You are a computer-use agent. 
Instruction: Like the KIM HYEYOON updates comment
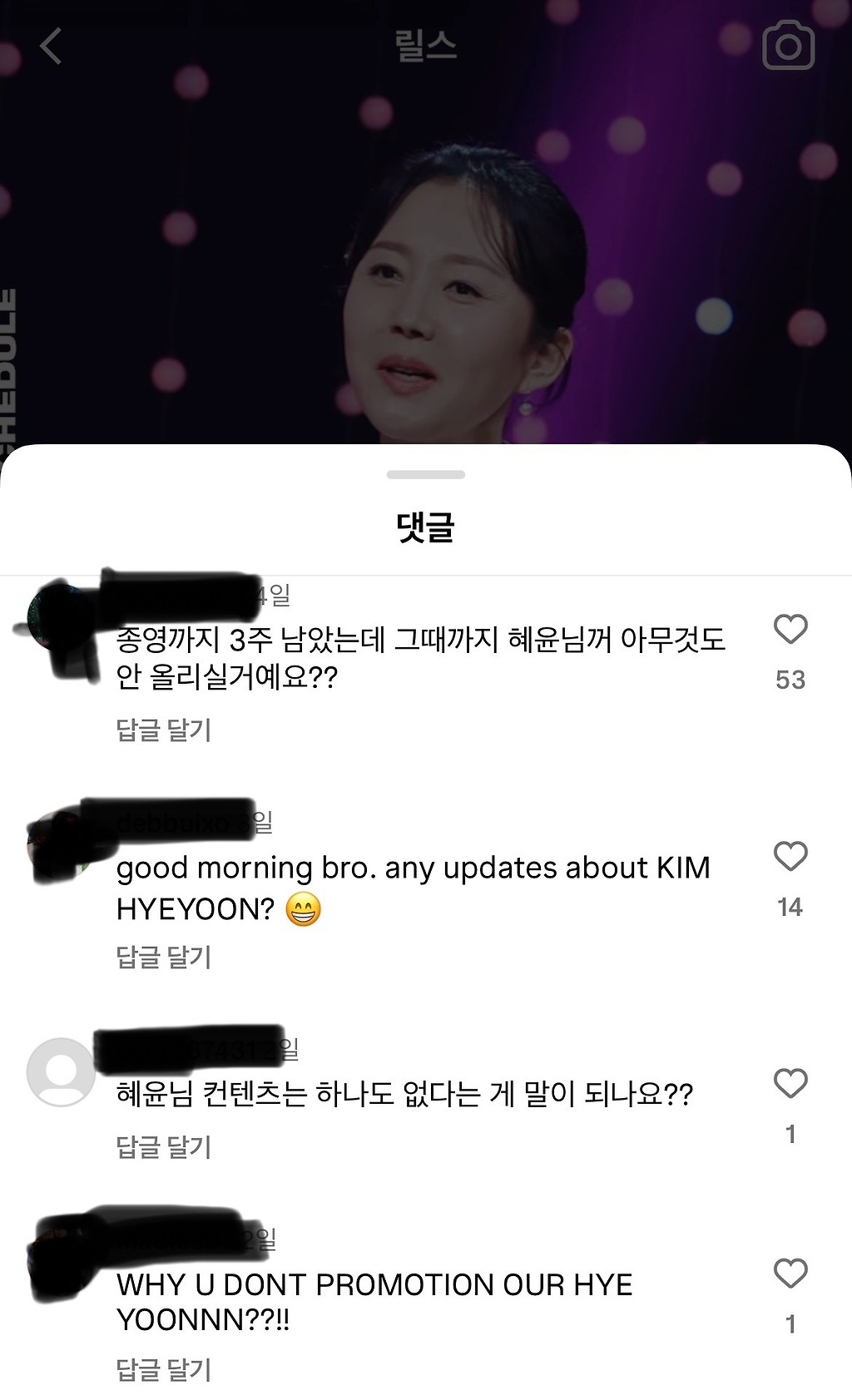(790, 856)
